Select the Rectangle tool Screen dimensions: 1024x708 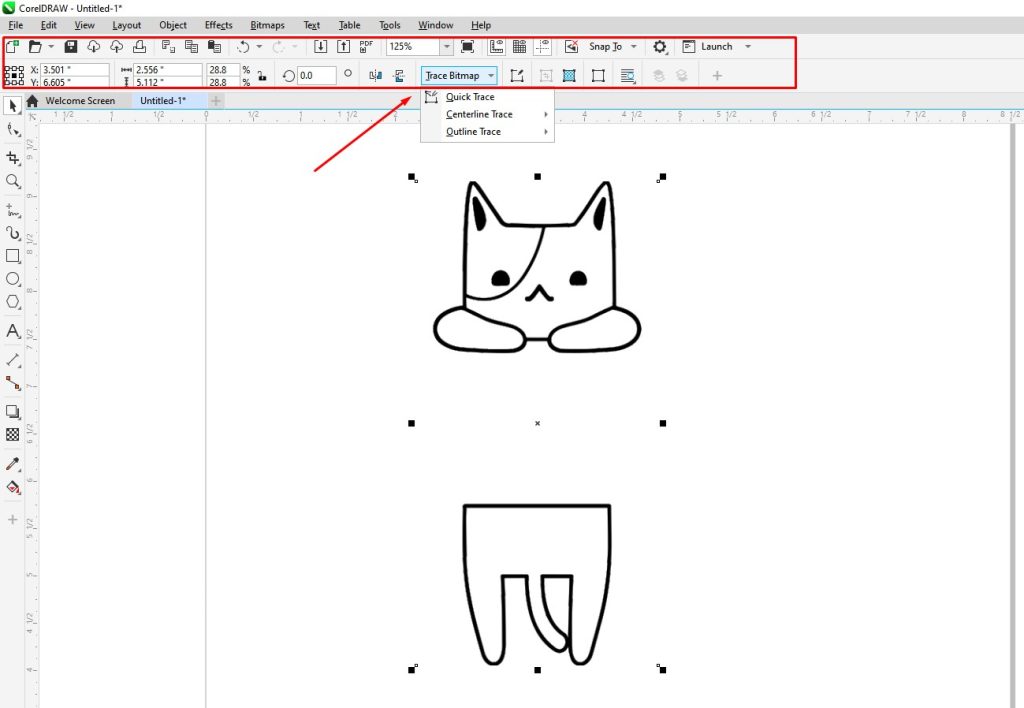tap(12, 256)
